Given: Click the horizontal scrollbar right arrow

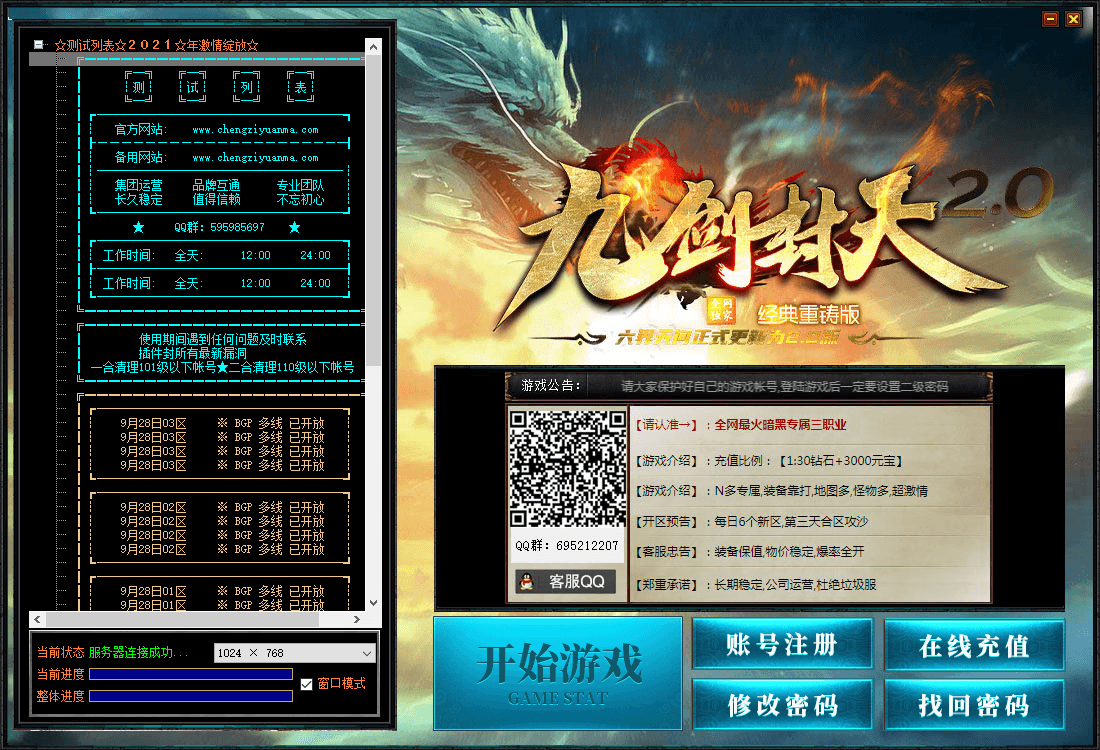Looking at the screenshot, I should 359,619.
